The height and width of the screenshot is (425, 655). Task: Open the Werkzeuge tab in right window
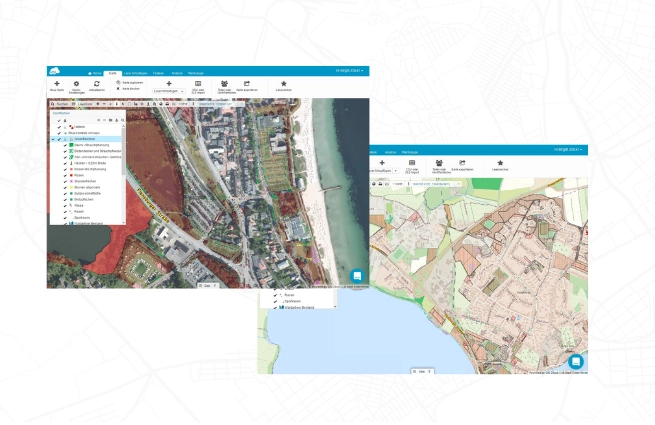(x=410, y=152)
